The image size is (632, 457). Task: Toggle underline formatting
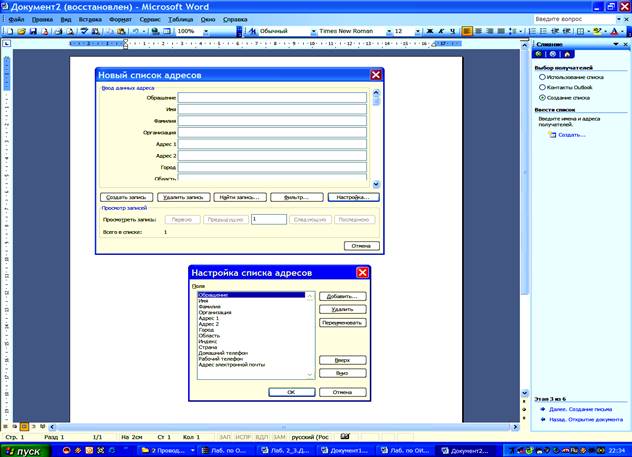(x=452, y=31)
